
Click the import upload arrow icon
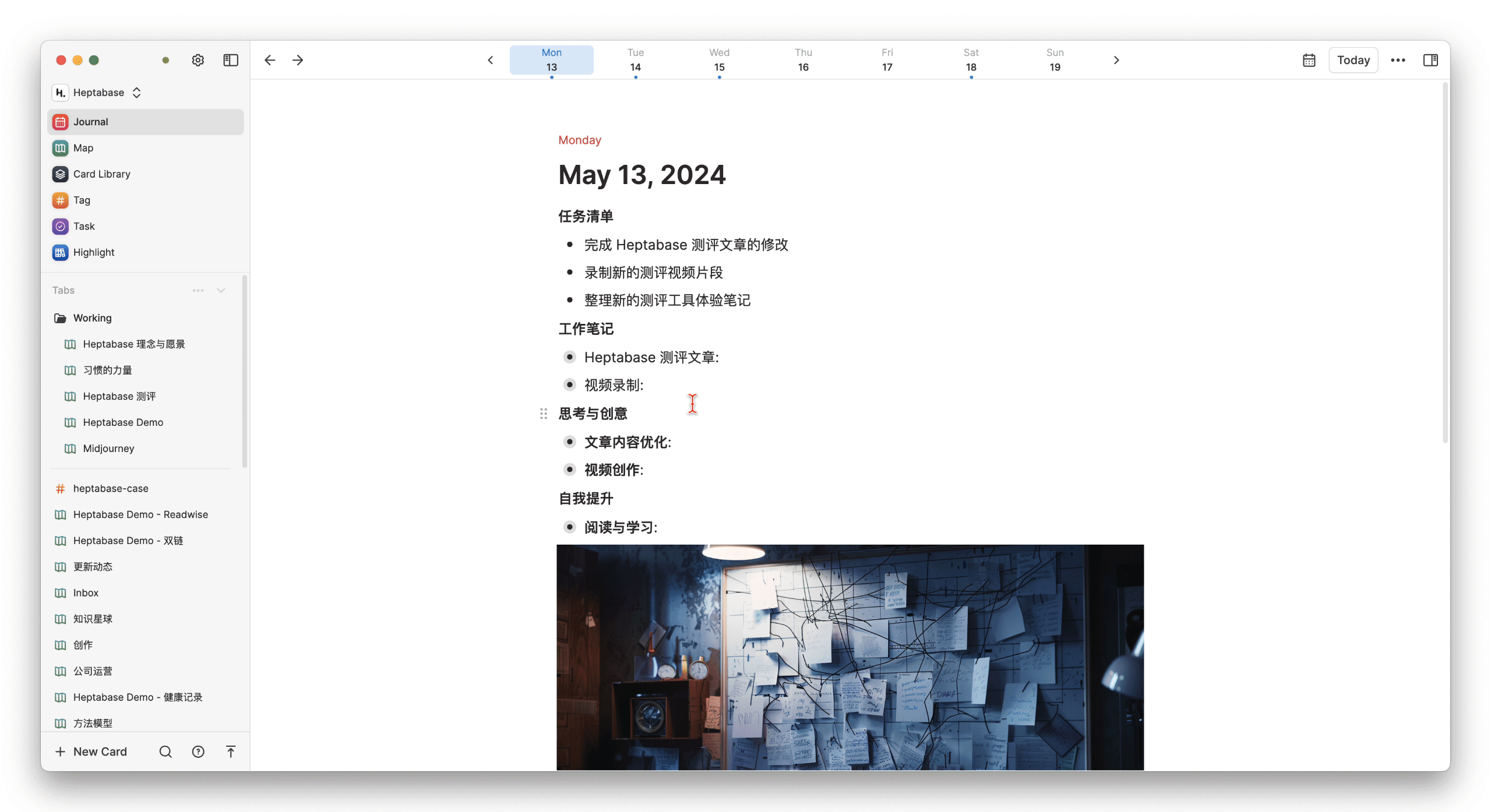pyautogui.click(x=231, y=751)
